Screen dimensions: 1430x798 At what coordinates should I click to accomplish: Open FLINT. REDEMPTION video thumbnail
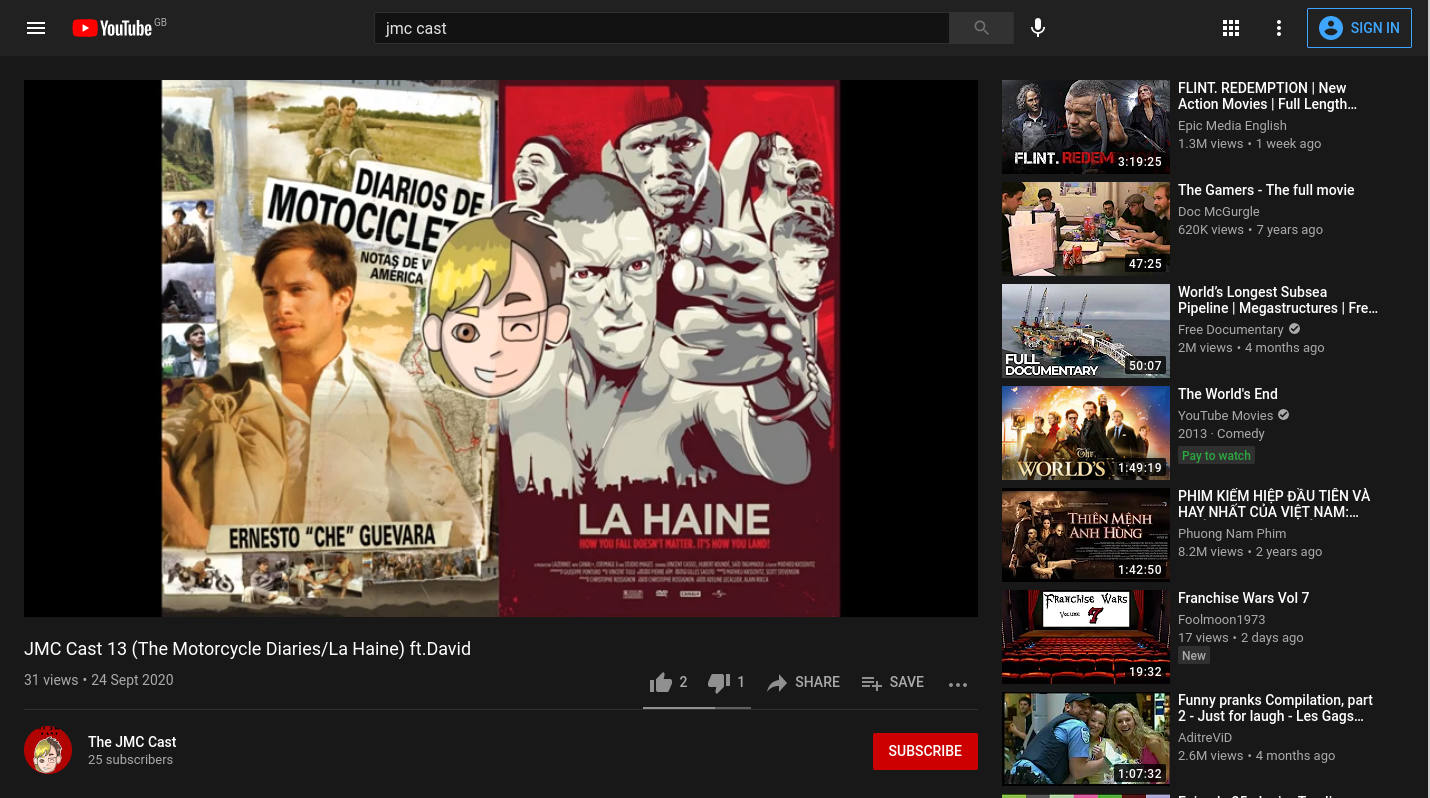1086,127
